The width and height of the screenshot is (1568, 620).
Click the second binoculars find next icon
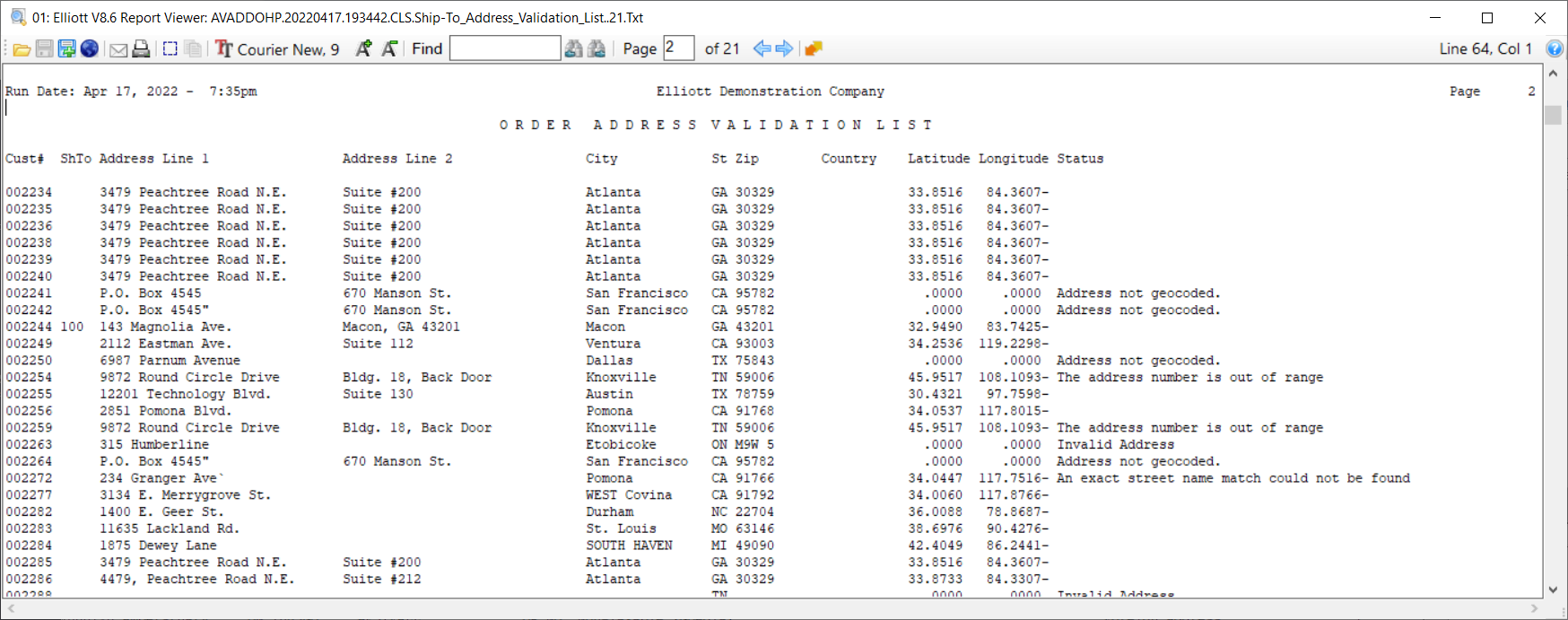tap(597, 48)
